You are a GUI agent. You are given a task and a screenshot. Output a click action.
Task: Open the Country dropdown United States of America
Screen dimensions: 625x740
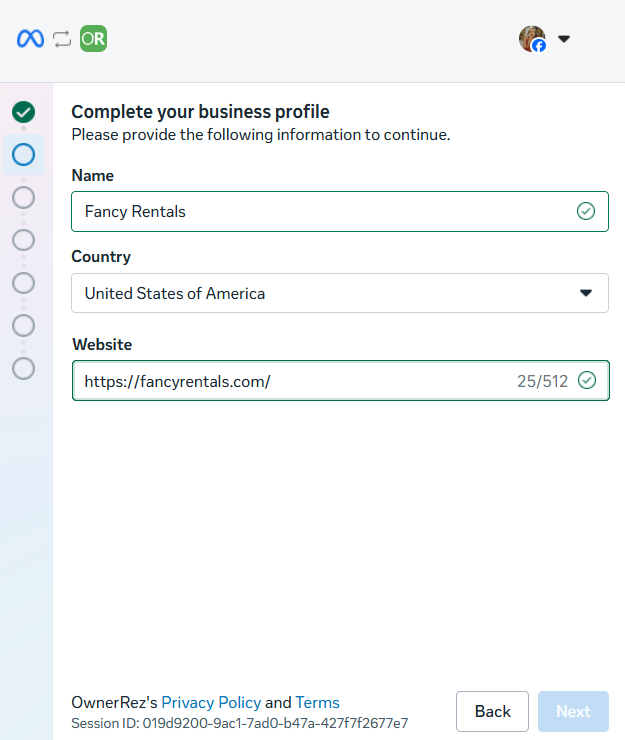click(340, 293)
